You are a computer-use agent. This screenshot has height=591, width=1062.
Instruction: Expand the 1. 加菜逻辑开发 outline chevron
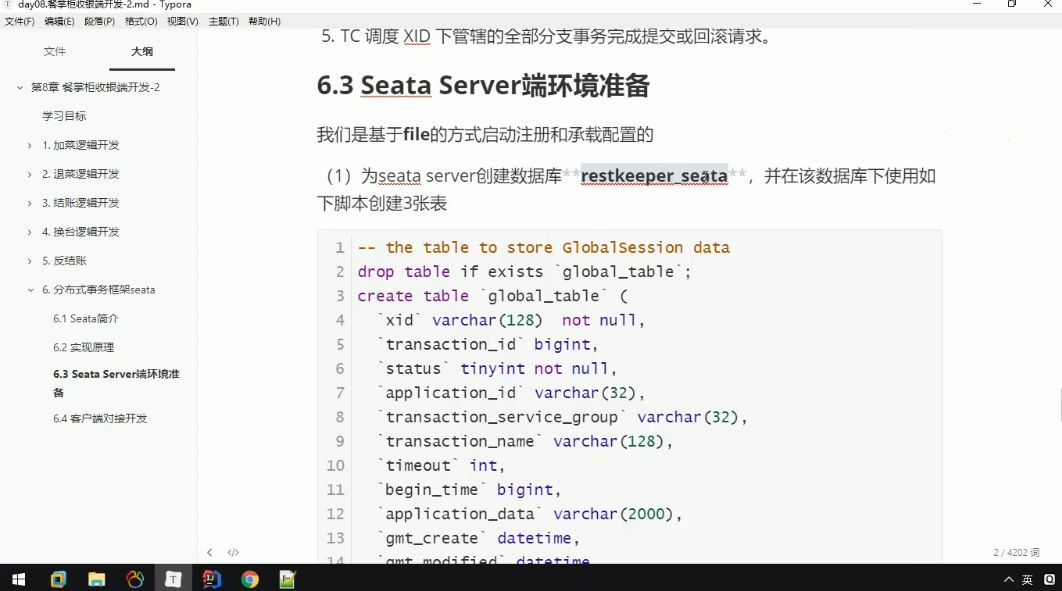29,146
